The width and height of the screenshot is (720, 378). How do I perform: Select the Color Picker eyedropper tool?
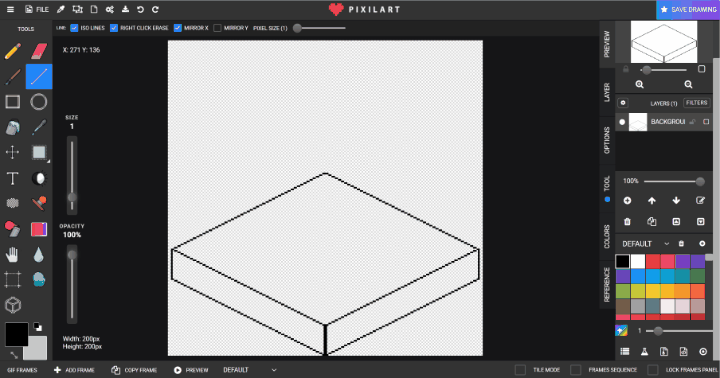coord(39,128)
